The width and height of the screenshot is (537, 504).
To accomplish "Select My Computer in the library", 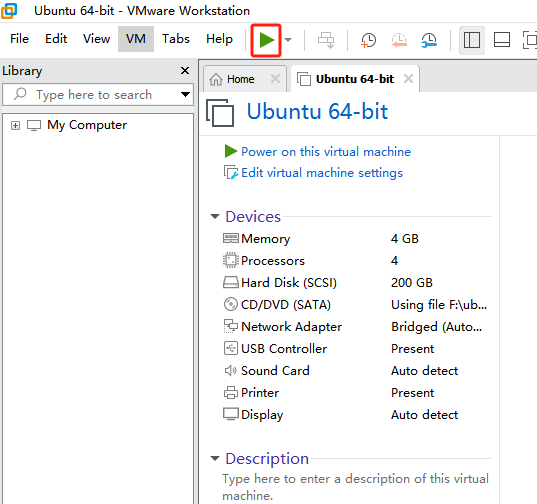I will pos(87,125).
